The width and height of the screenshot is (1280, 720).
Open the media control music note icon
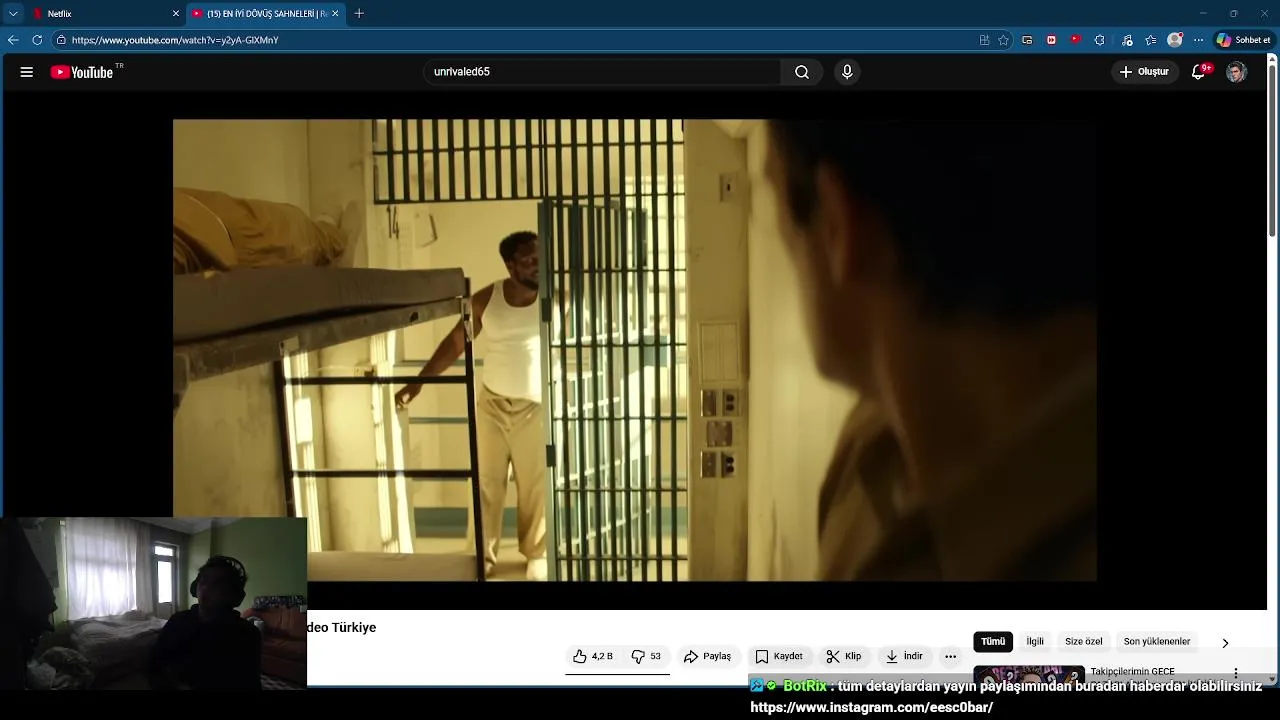tap(1127, 40)
